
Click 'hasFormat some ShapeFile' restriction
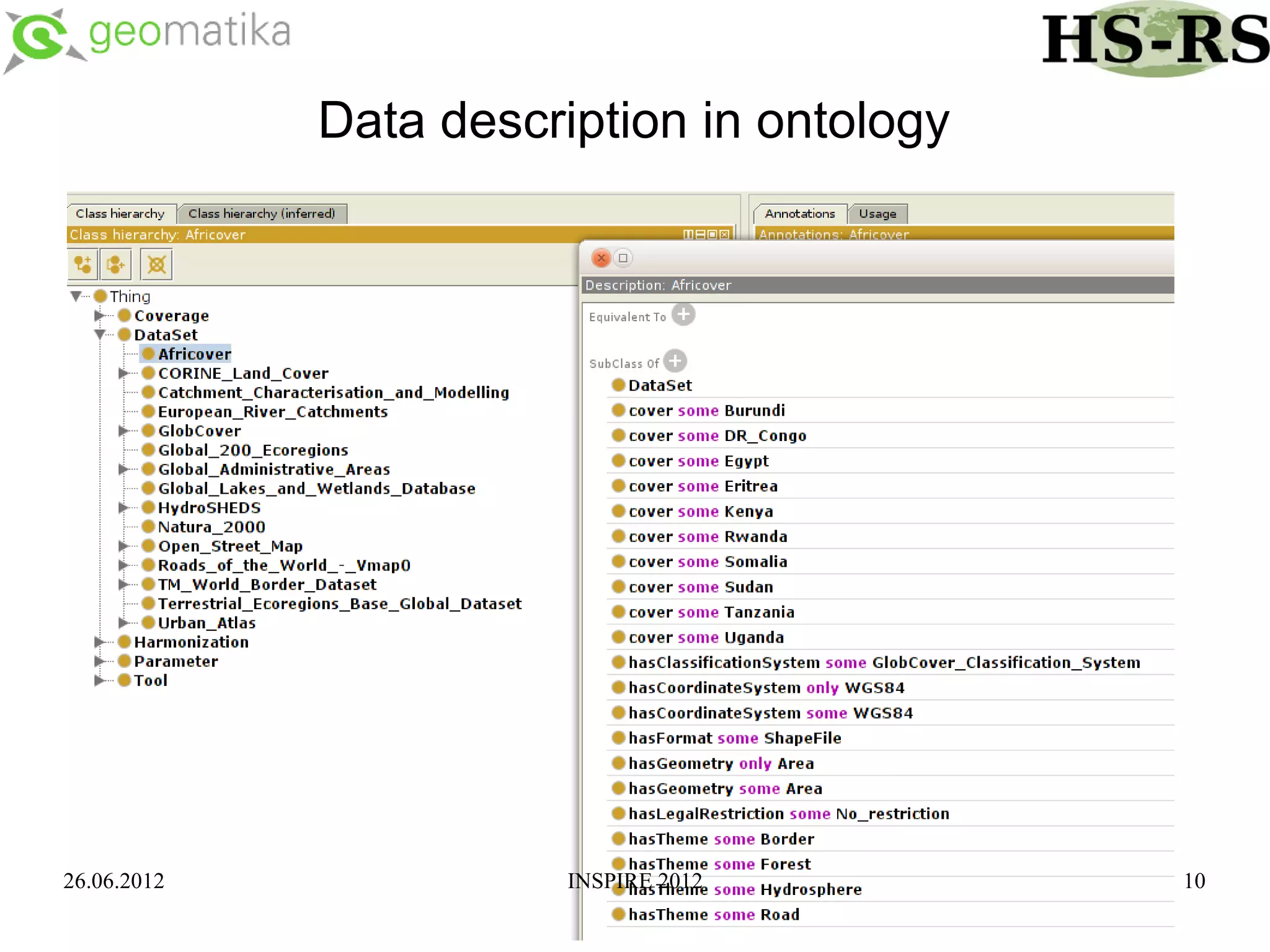click(x=890, y=738)
